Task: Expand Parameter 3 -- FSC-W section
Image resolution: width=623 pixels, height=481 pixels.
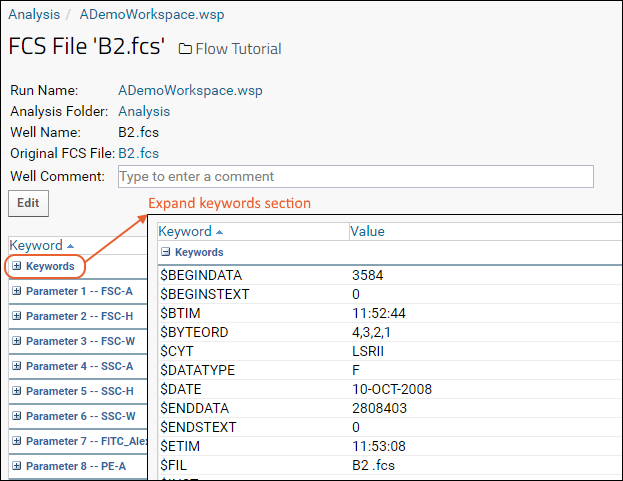Action: [x=16, y=341]
